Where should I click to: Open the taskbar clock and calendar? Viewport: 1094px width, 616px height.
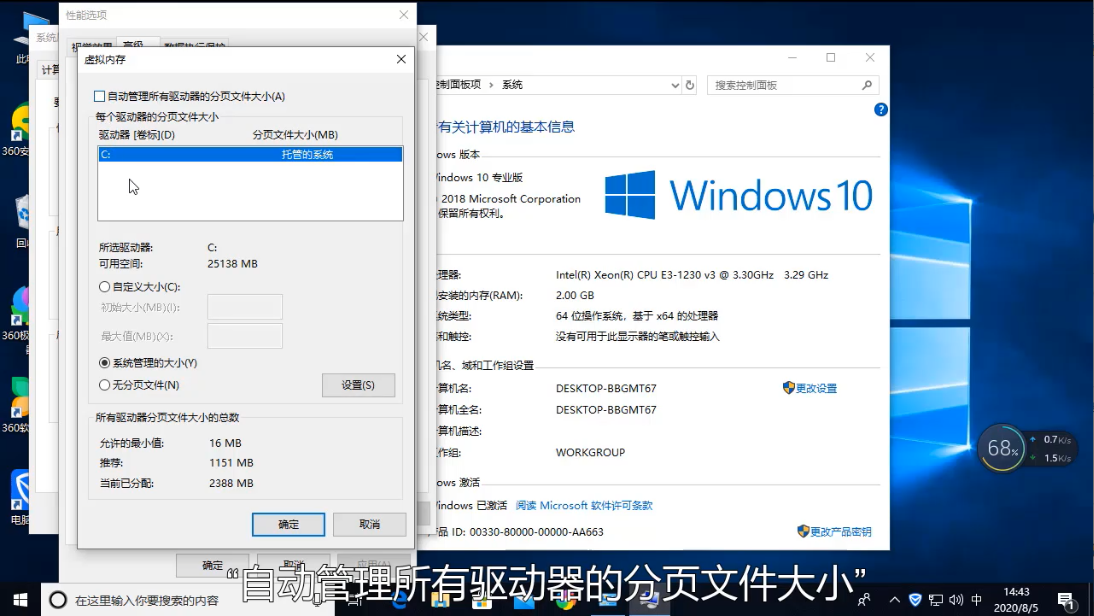click(1016, 600)
